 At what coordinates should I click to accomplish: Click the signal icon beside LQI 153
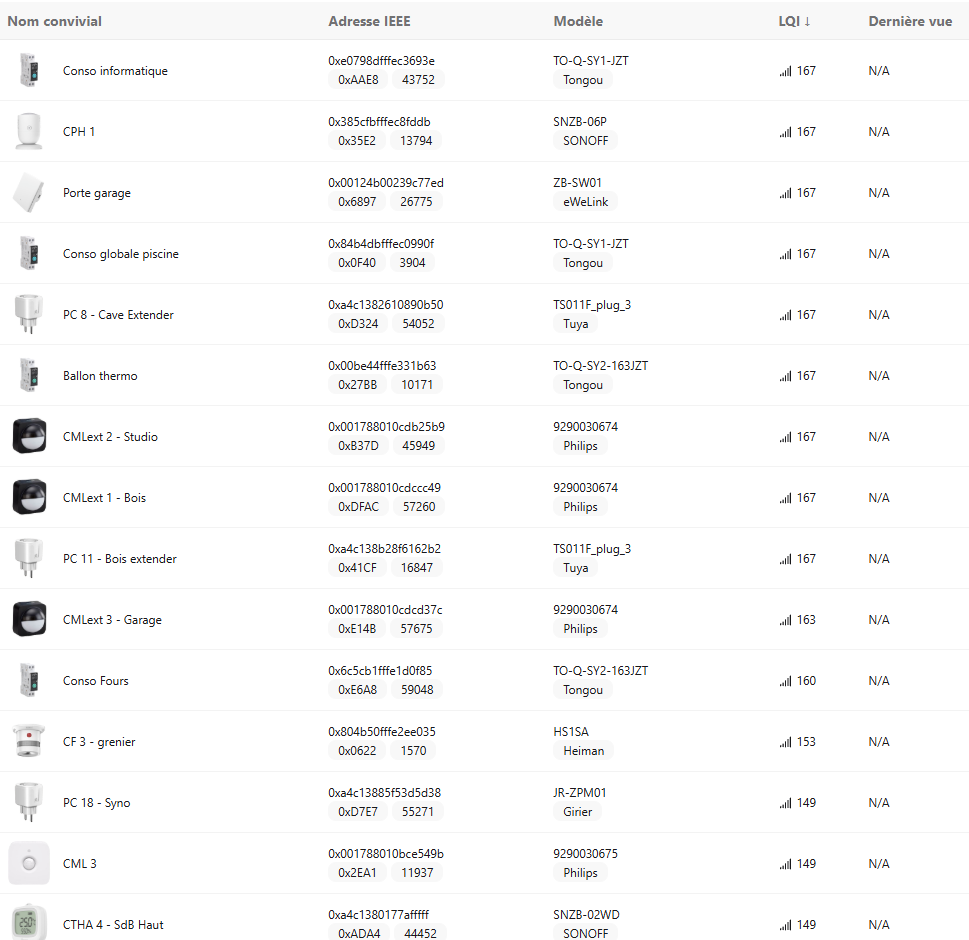click(x=785, y=742)
